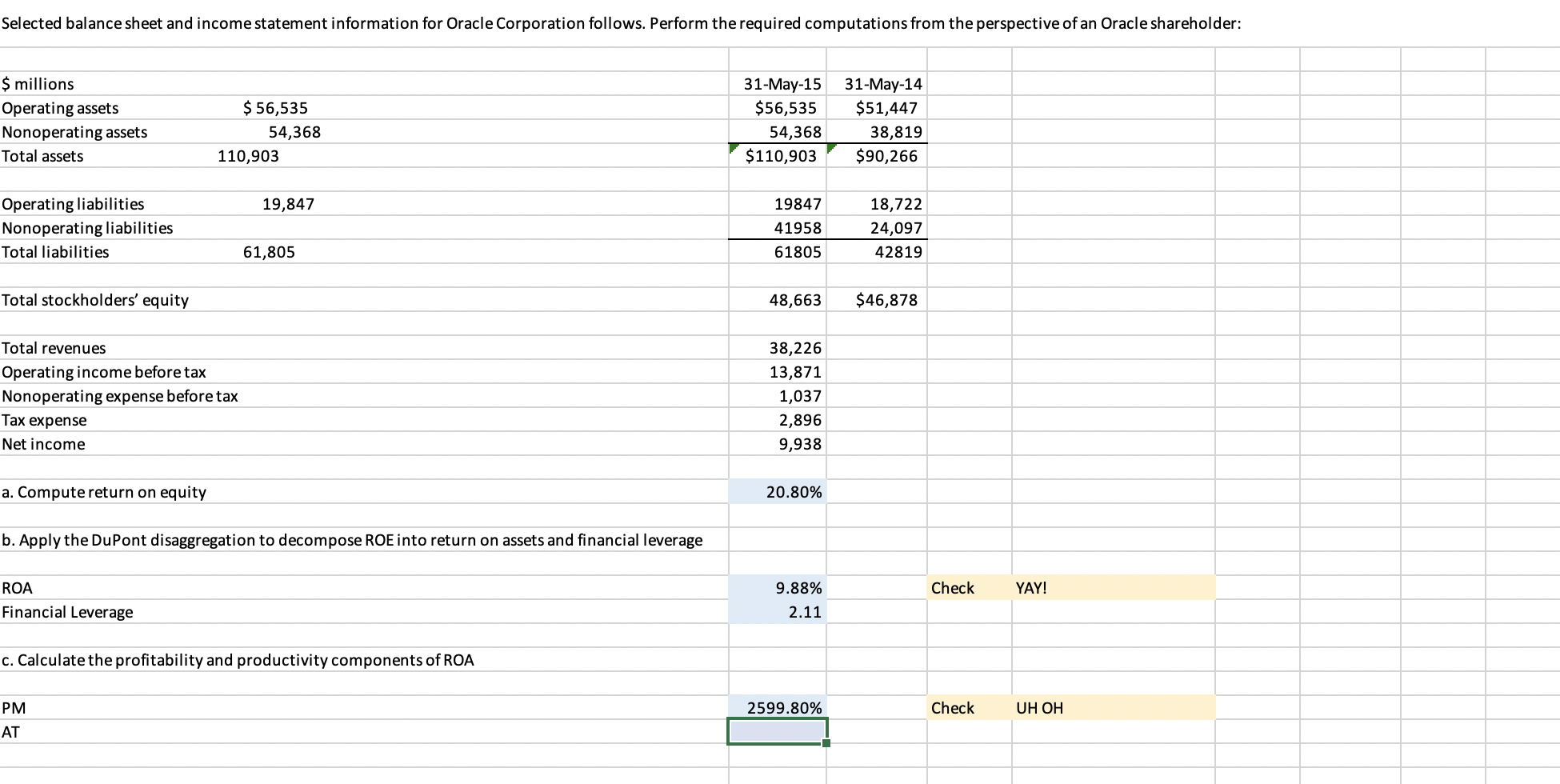Click nonoperating liabilities 41958

point(798,227)
